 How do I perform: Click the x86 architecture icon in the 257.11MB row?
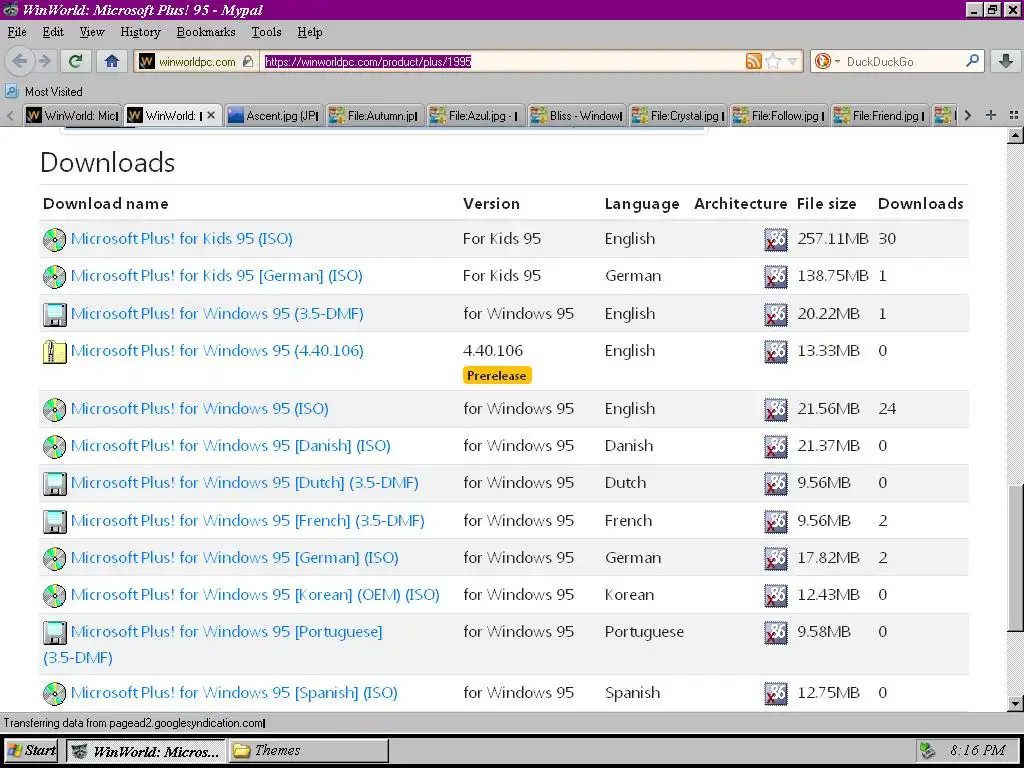pyautogui.click(x=776, y=240)
